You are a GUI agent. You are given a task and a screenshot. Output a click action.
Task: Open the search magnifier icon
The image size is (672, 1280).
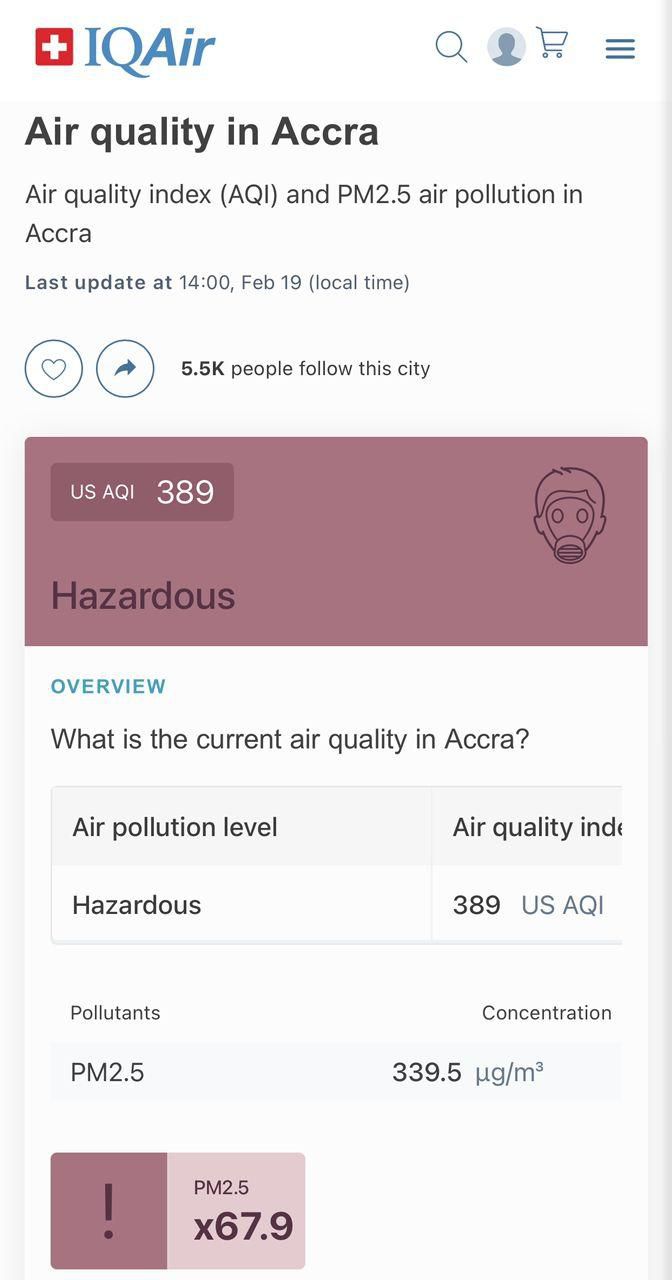[x=451, y=46]
